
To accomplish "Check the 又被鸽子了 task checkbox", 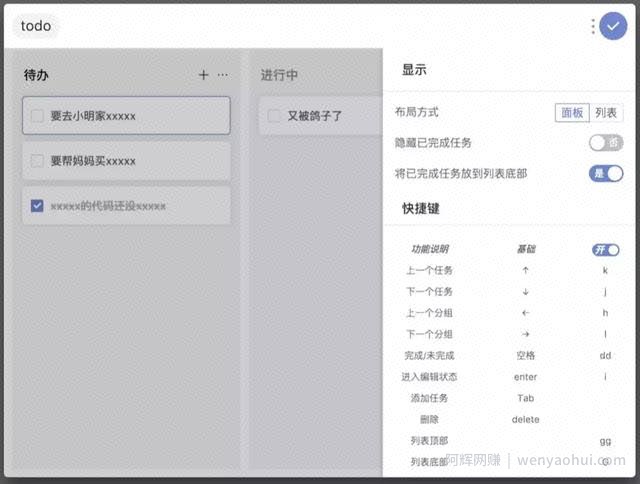I will (x=274, y=116).
